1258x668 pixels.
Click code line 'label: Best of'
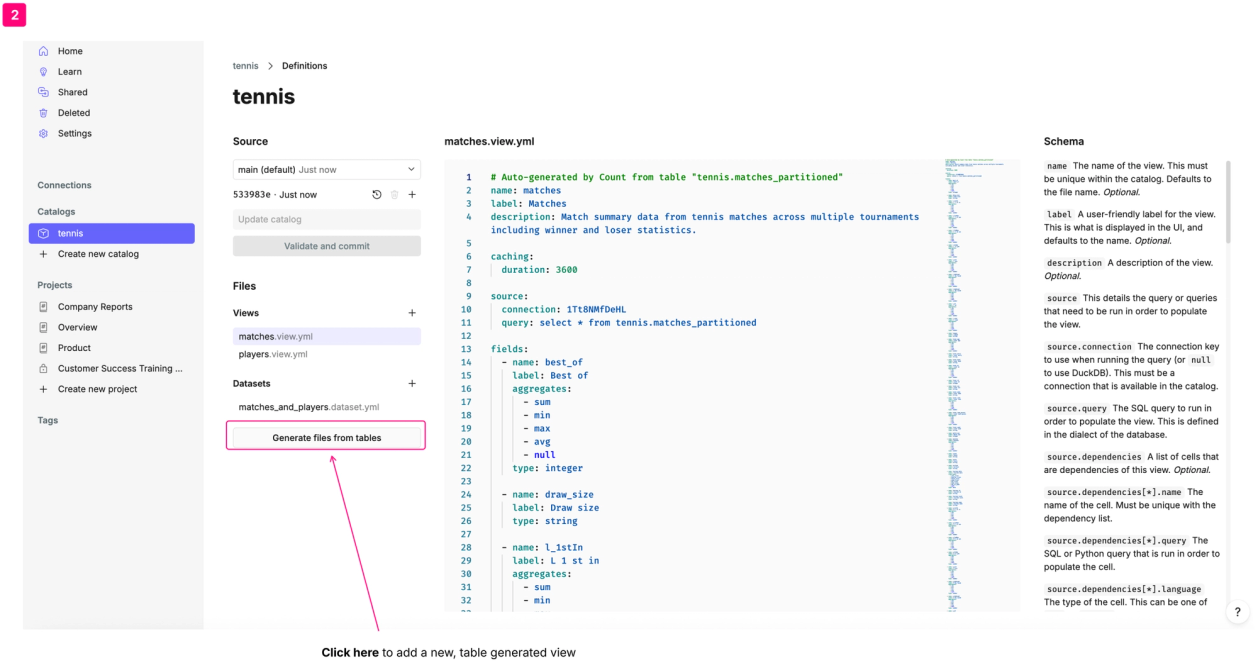click(550, 376)
